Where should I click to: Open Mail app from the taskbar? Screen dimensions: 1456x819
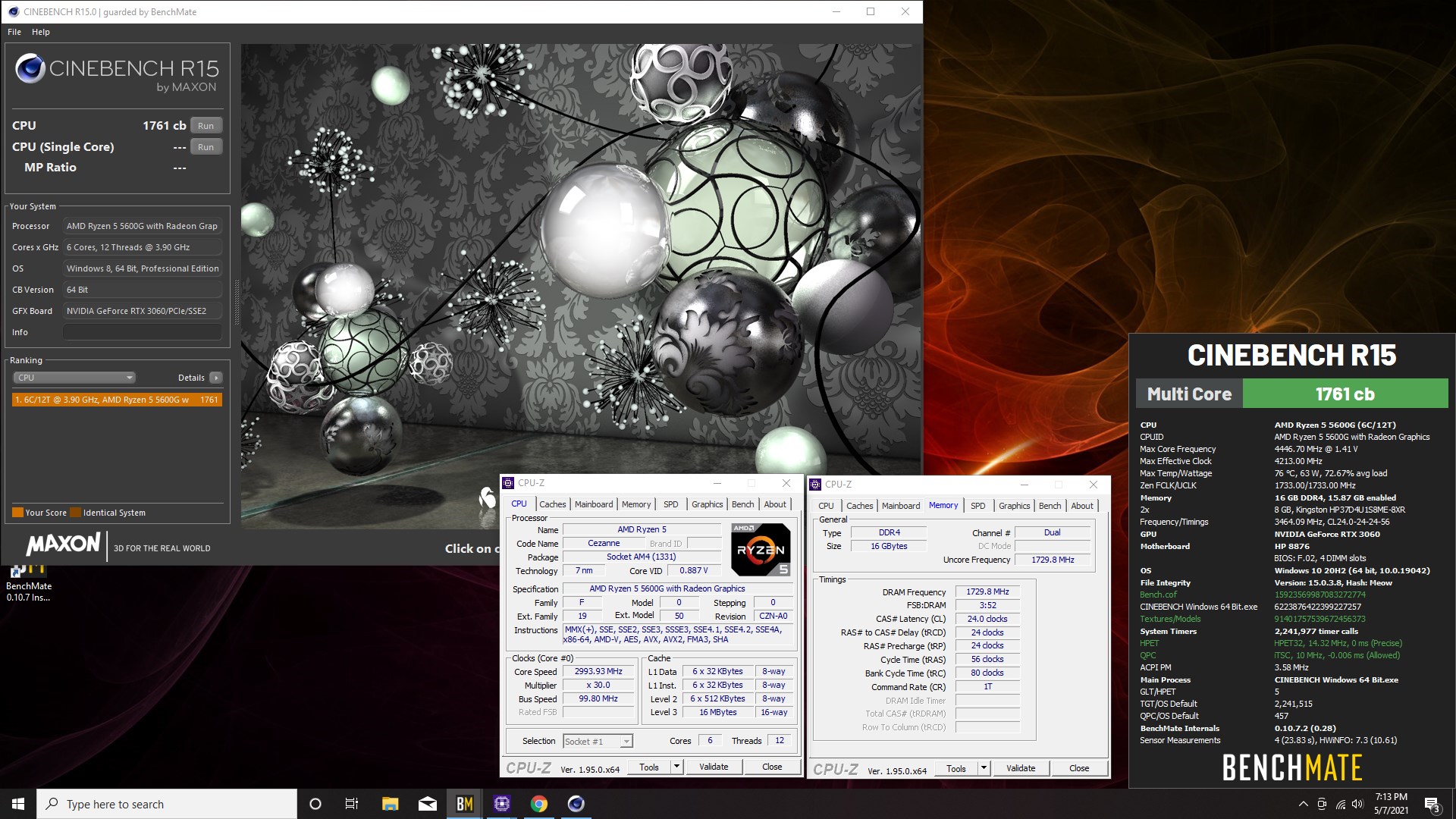click(x=427, y=804)
